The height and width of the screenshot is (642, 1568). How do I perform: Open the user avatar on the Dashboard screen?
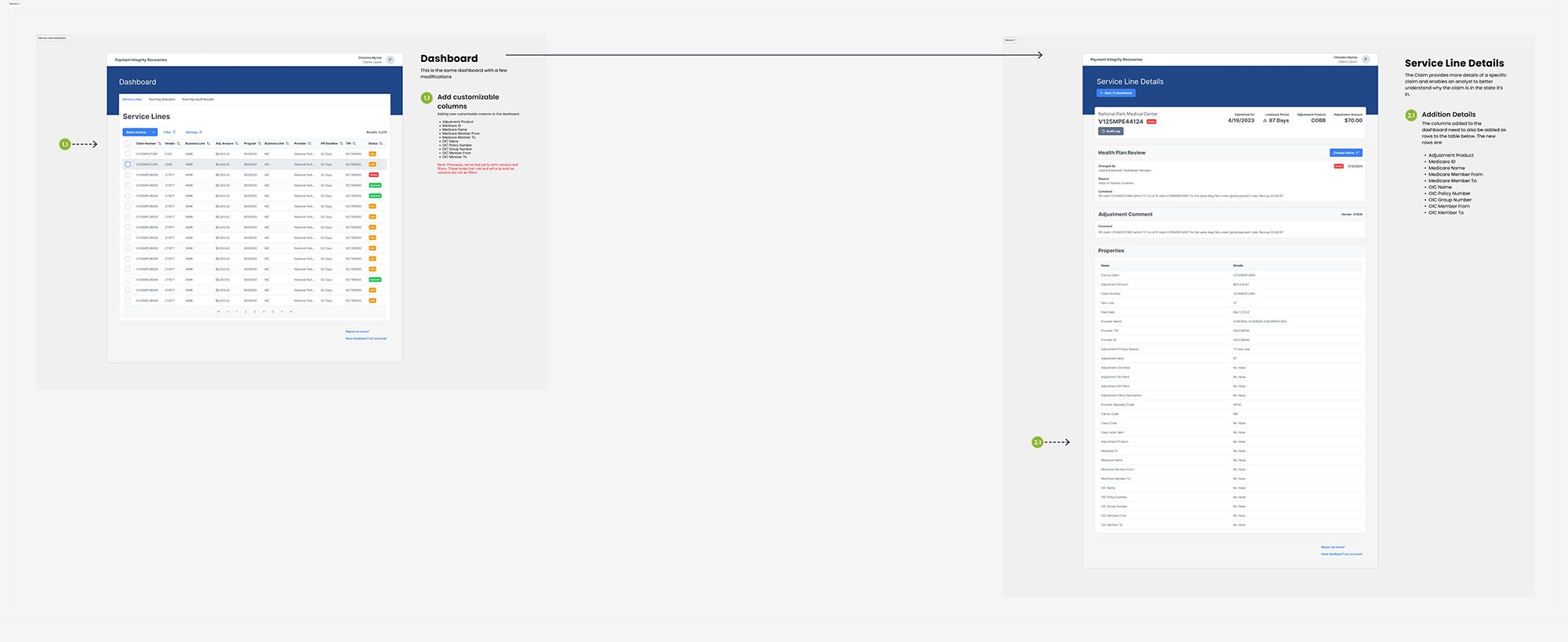(390, 60)
